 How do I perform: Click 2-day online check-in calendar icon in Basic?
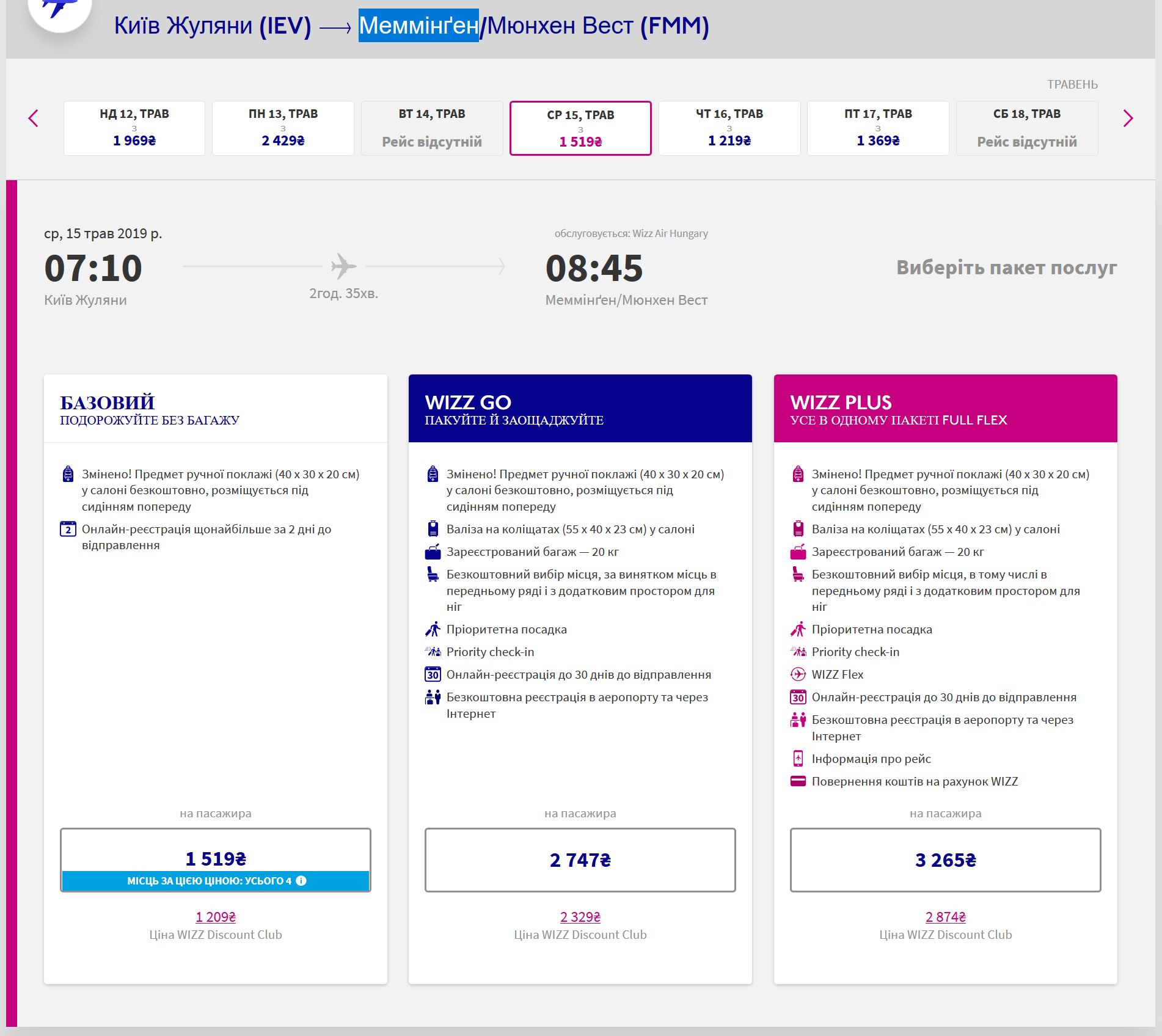[x=68, y=529]
